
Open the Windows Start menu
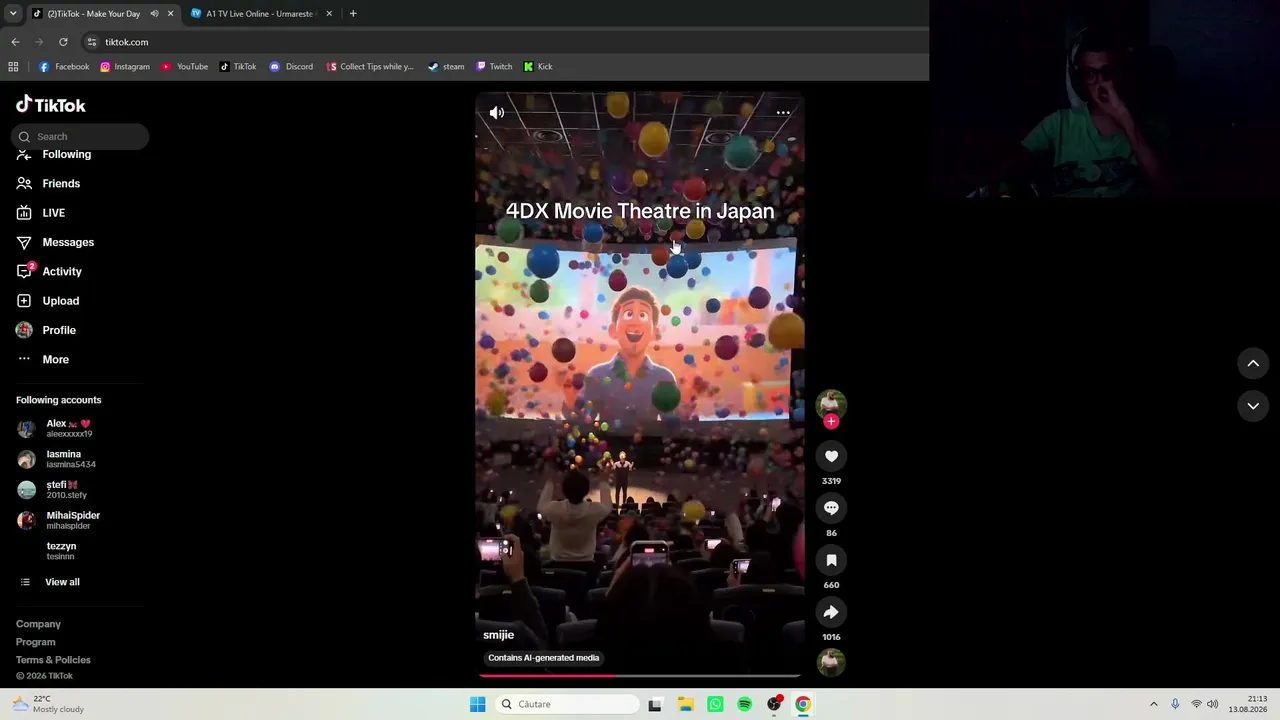point(478,704)
